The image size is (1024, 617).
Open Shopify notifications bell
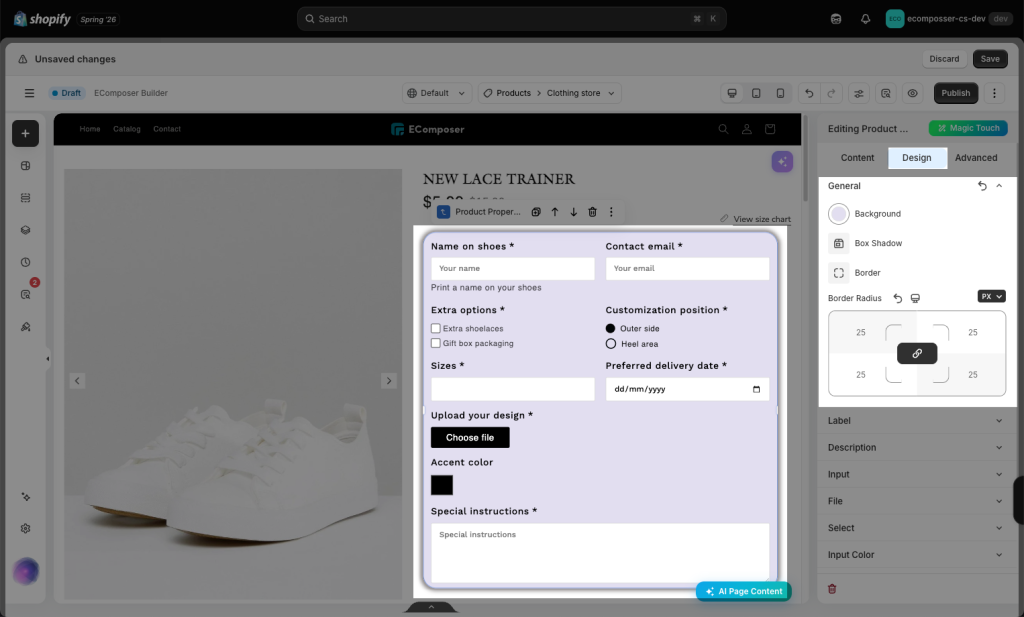[865, 19]
